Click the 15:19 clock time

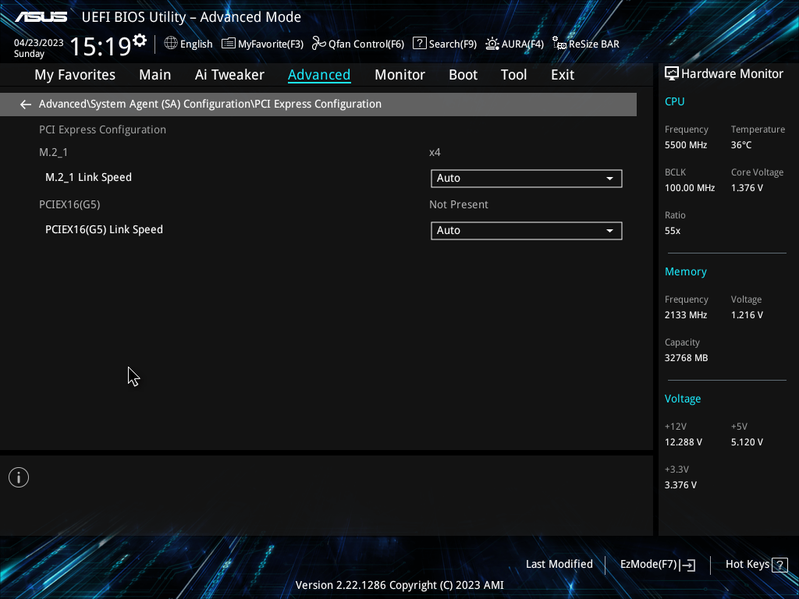pyautogui.click(x=100, y=46)
